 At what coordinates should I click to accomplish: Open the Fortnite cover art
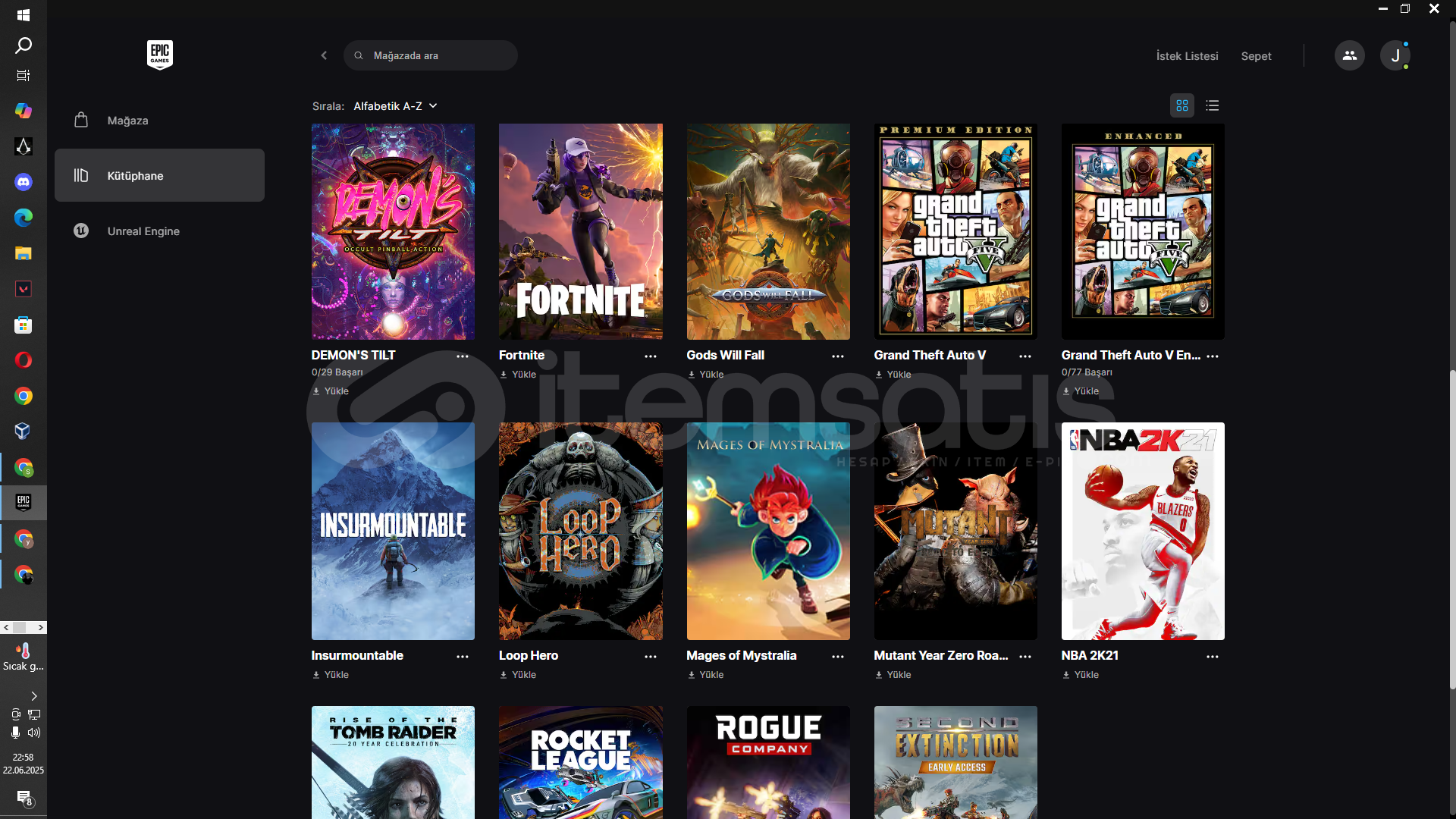click(580, 231)
